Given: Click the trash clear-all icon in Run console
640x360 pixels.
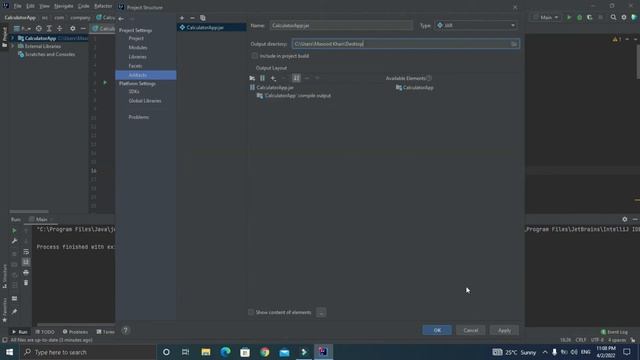Looking at the screenshot, I should click(x=26, y=282).
